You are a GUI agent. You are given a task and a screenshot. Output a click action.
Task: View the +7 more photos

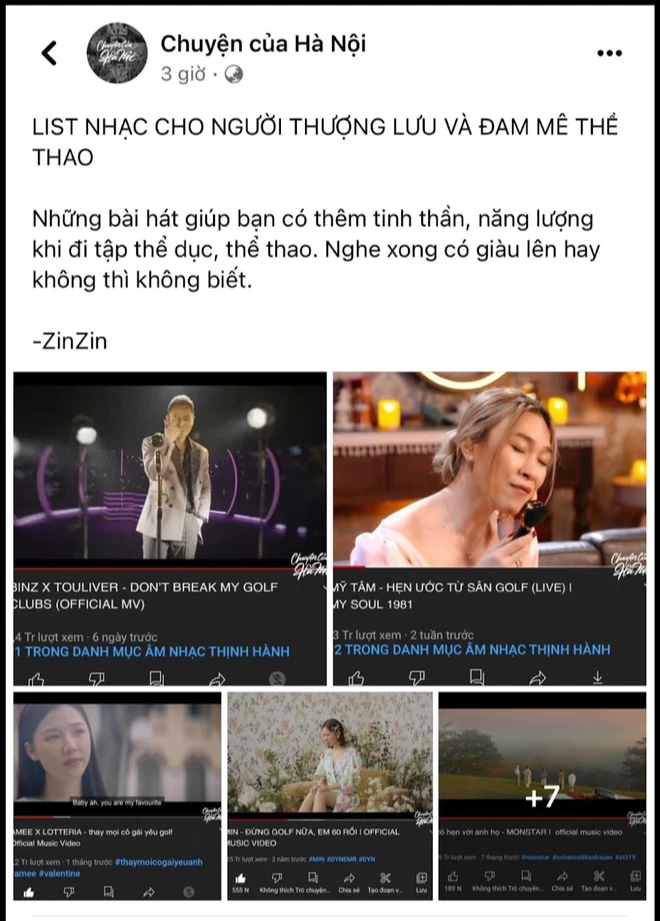[542, 796]
